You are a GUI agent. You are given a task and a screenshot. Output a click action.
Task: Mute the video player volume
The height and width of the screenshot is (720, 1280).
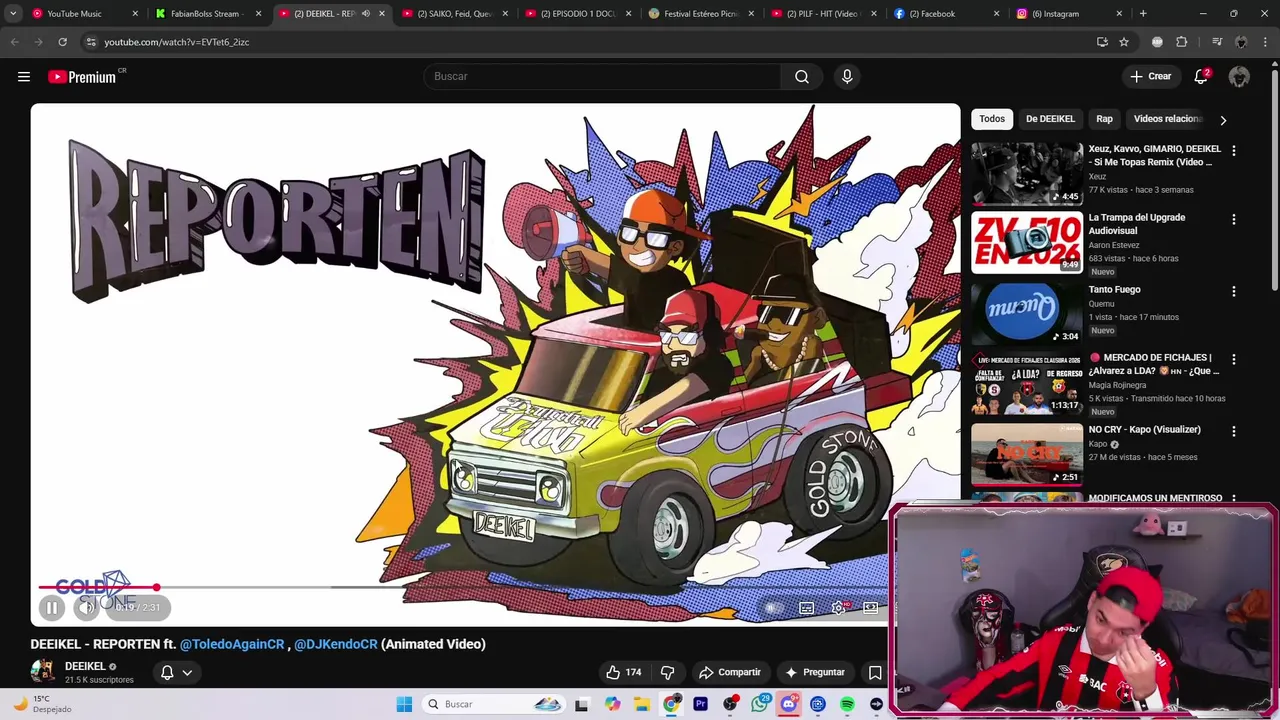(87, 607)
